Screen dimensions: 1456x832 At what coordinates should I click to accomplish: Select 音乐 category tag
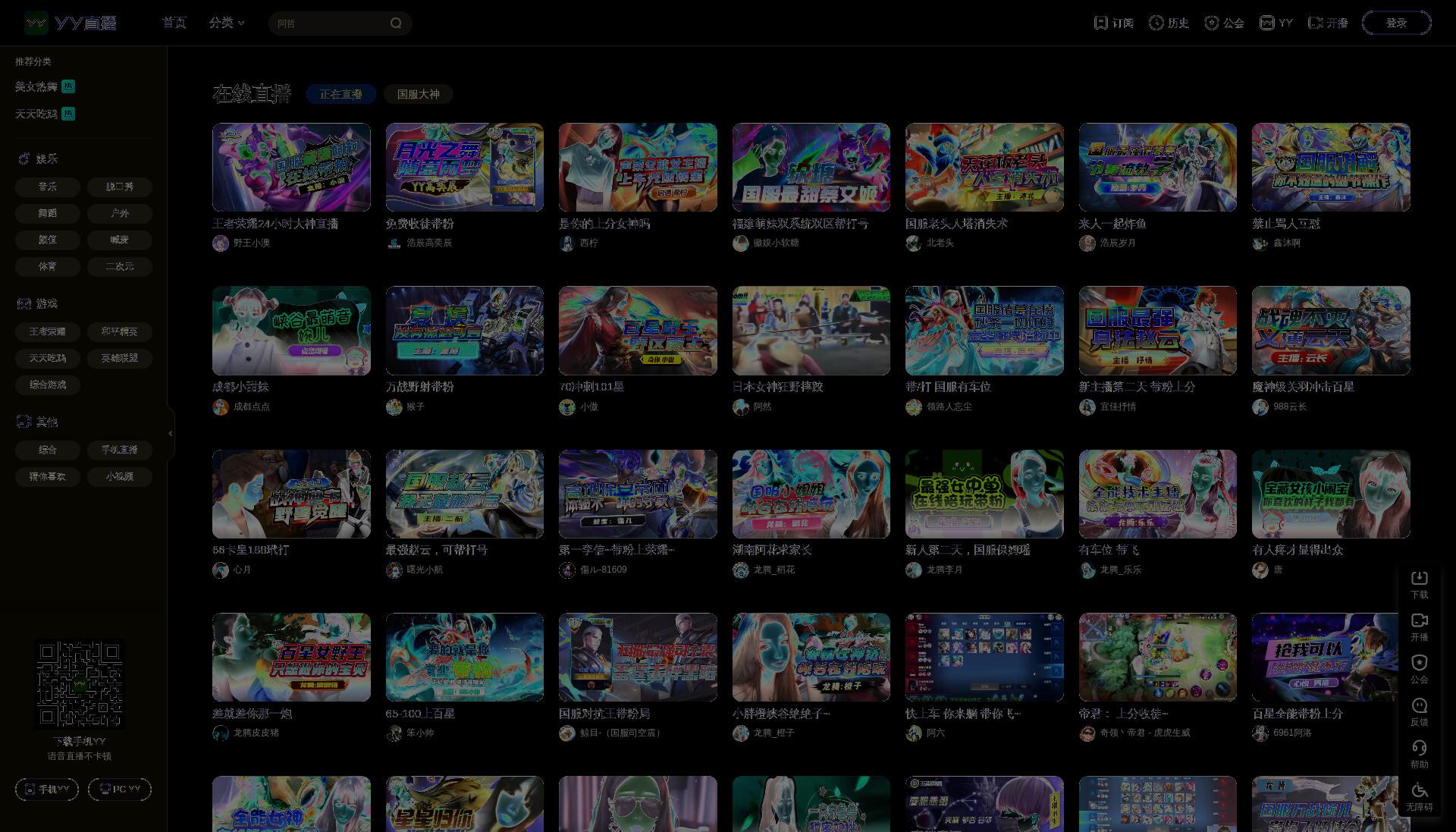(x=48, y=187)
